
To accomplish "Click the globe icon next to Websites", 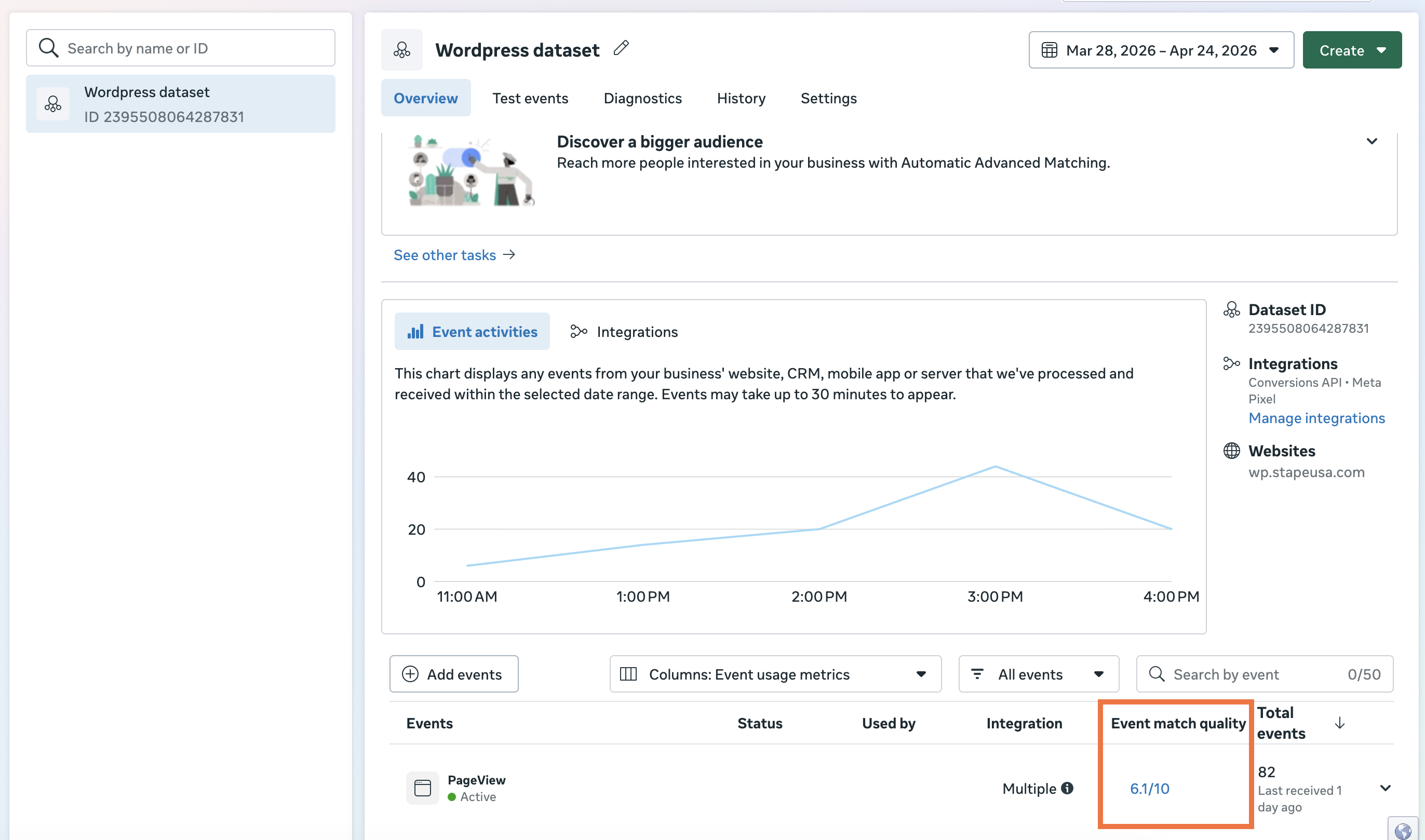I will point(1231,451).
